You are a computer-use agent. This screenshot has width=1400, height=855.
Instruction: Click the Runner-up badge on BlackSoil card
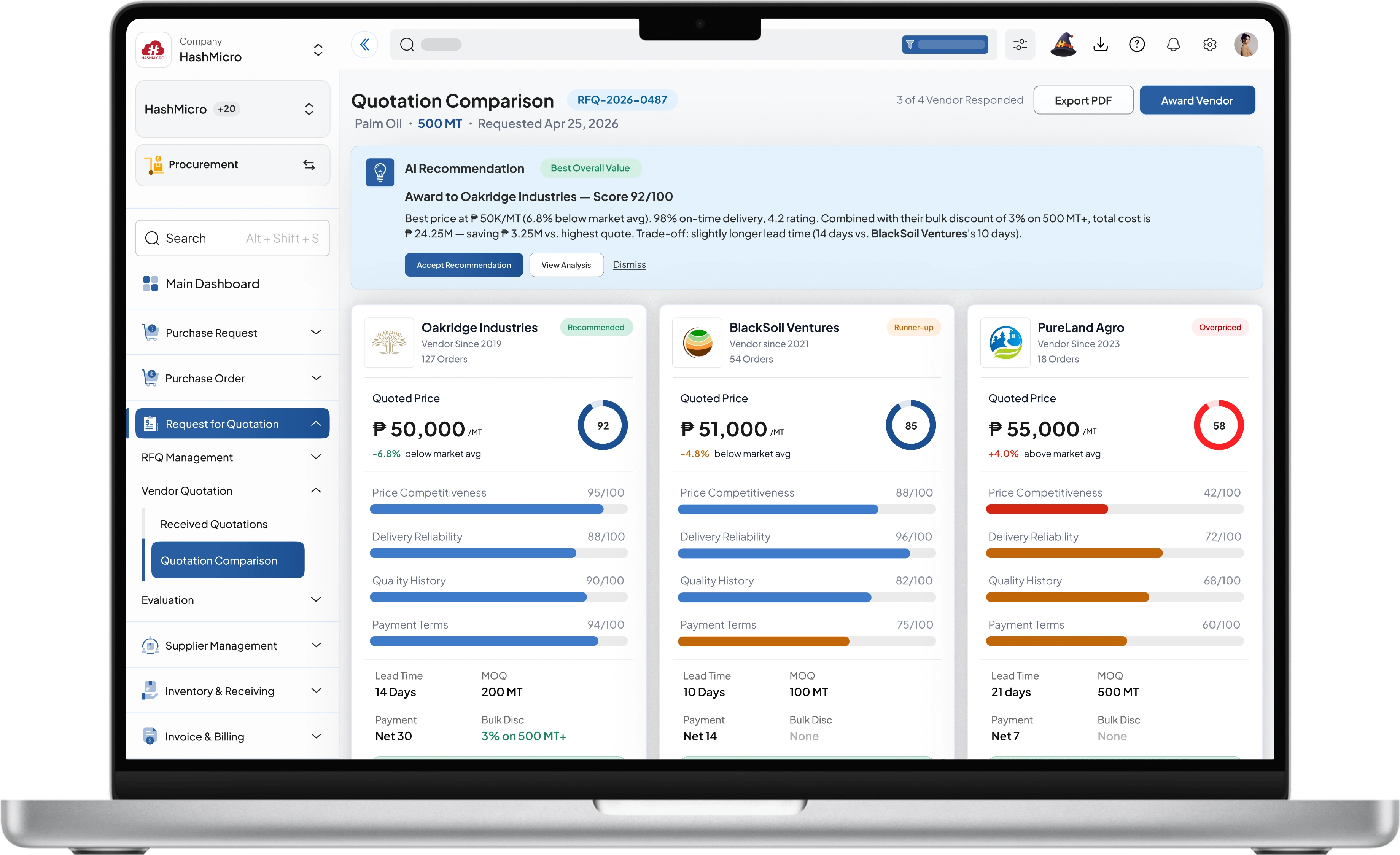pyautogui.click(x=913, y=327)
